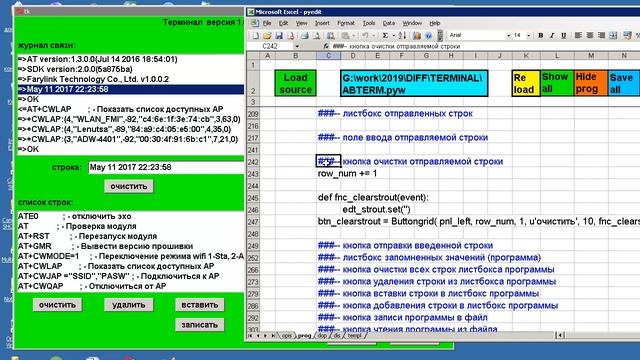Select the AT+CWQAP row in список строк
Image resolution: width=640 pixels, height=360 pixels.
pos(131,286)
